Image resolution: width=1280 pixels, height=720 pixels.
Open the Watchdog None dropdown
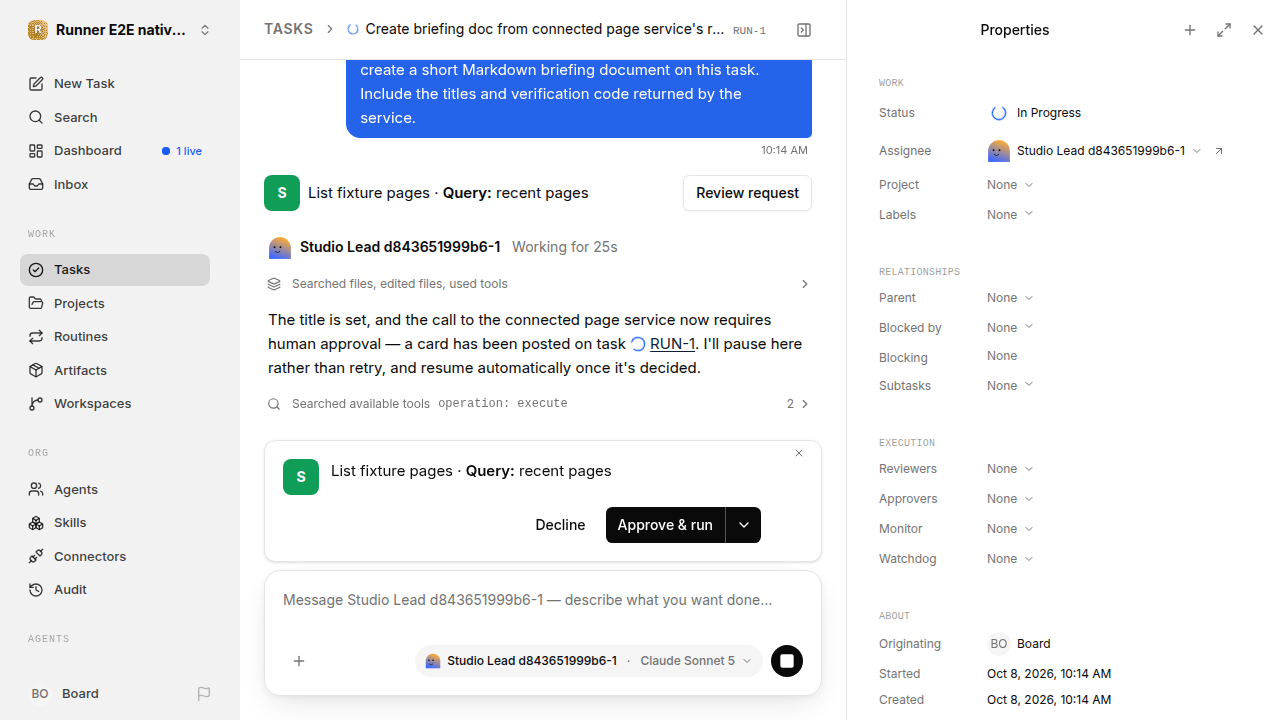1010,559
